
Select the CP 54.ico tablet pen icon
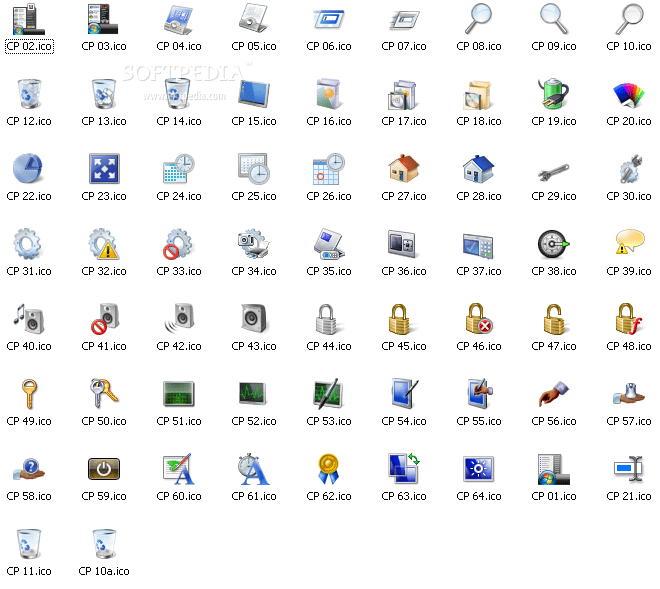coord(405,393)
